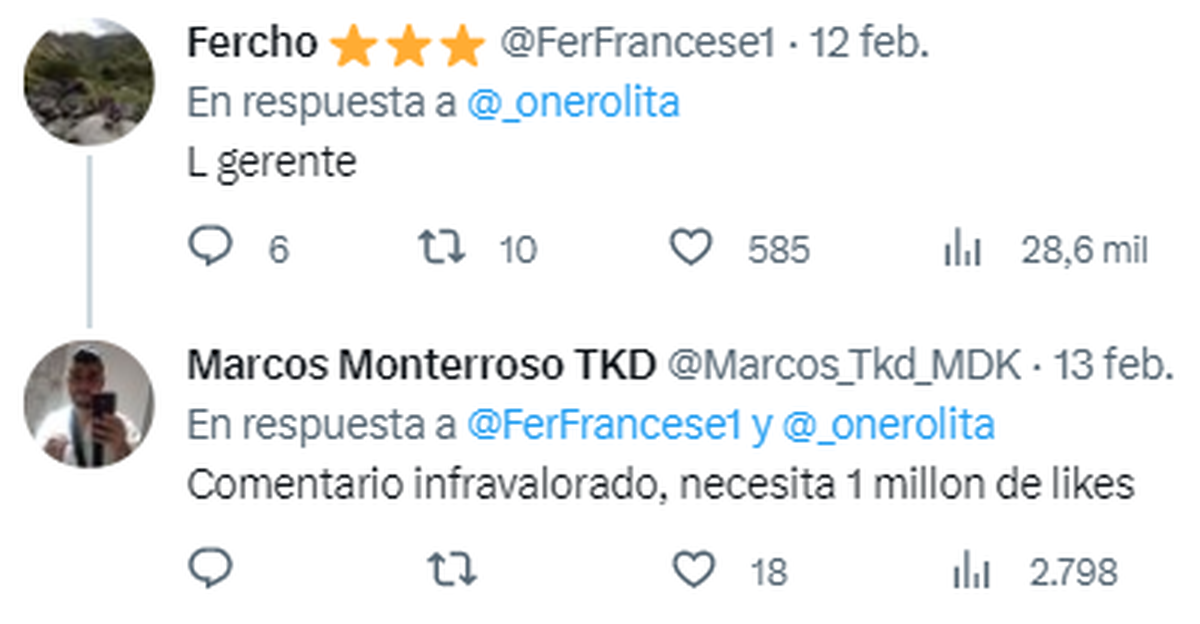
Task: Like Marcos Monterroso's comment
Action: point(689,571)
